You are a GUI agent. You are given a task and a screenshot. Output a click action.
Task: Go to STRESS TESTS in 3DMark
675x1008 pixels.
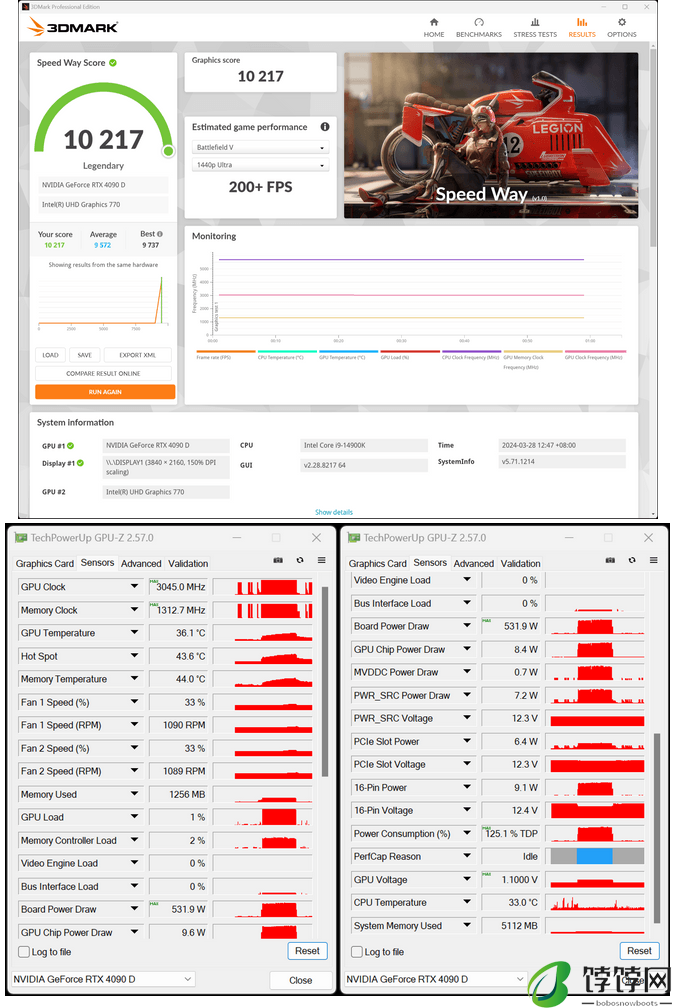click(535, 28)
